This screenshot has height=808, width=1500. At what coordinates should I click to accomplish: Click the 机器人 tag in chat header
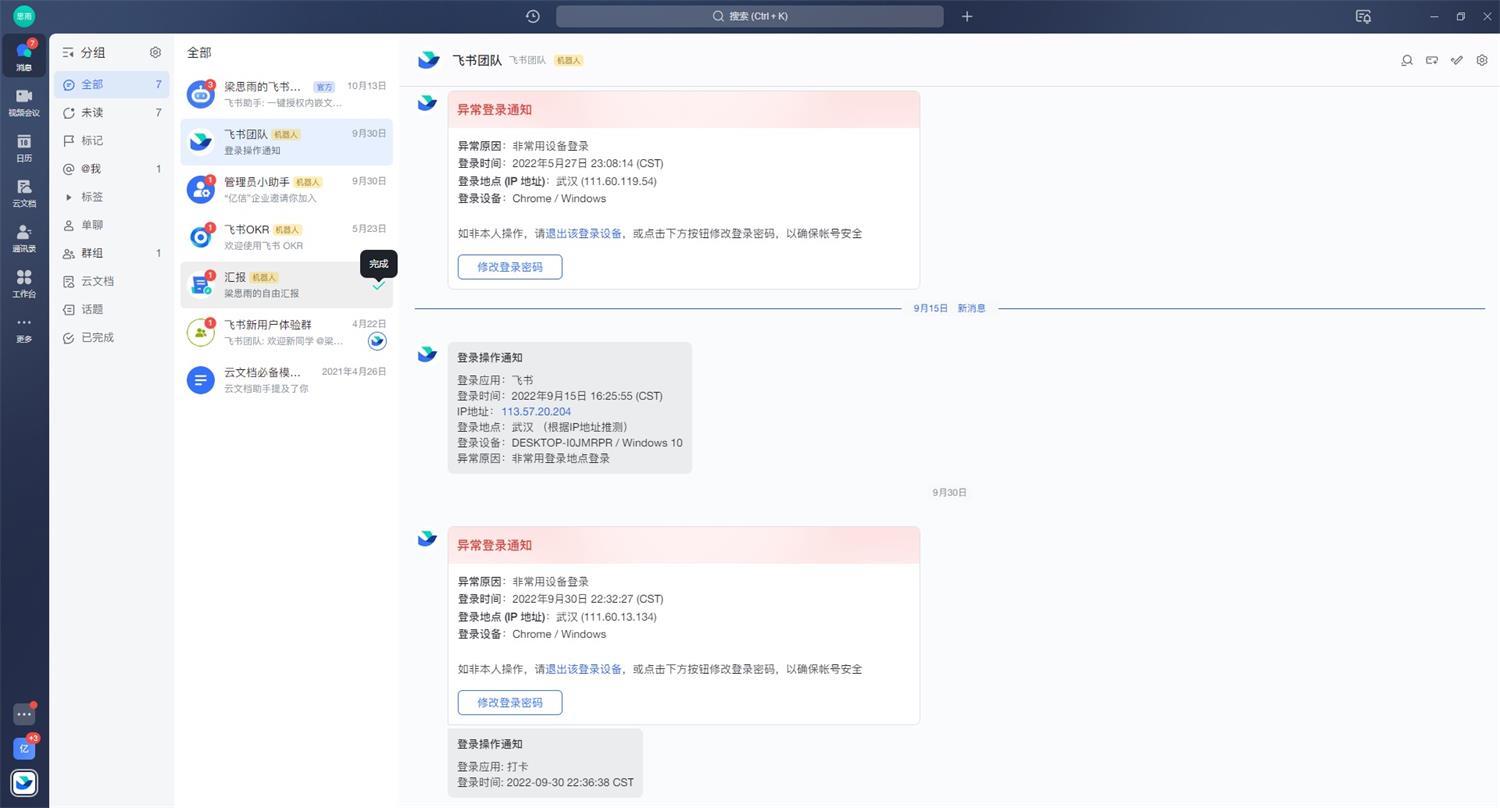(x=569, y=60)
